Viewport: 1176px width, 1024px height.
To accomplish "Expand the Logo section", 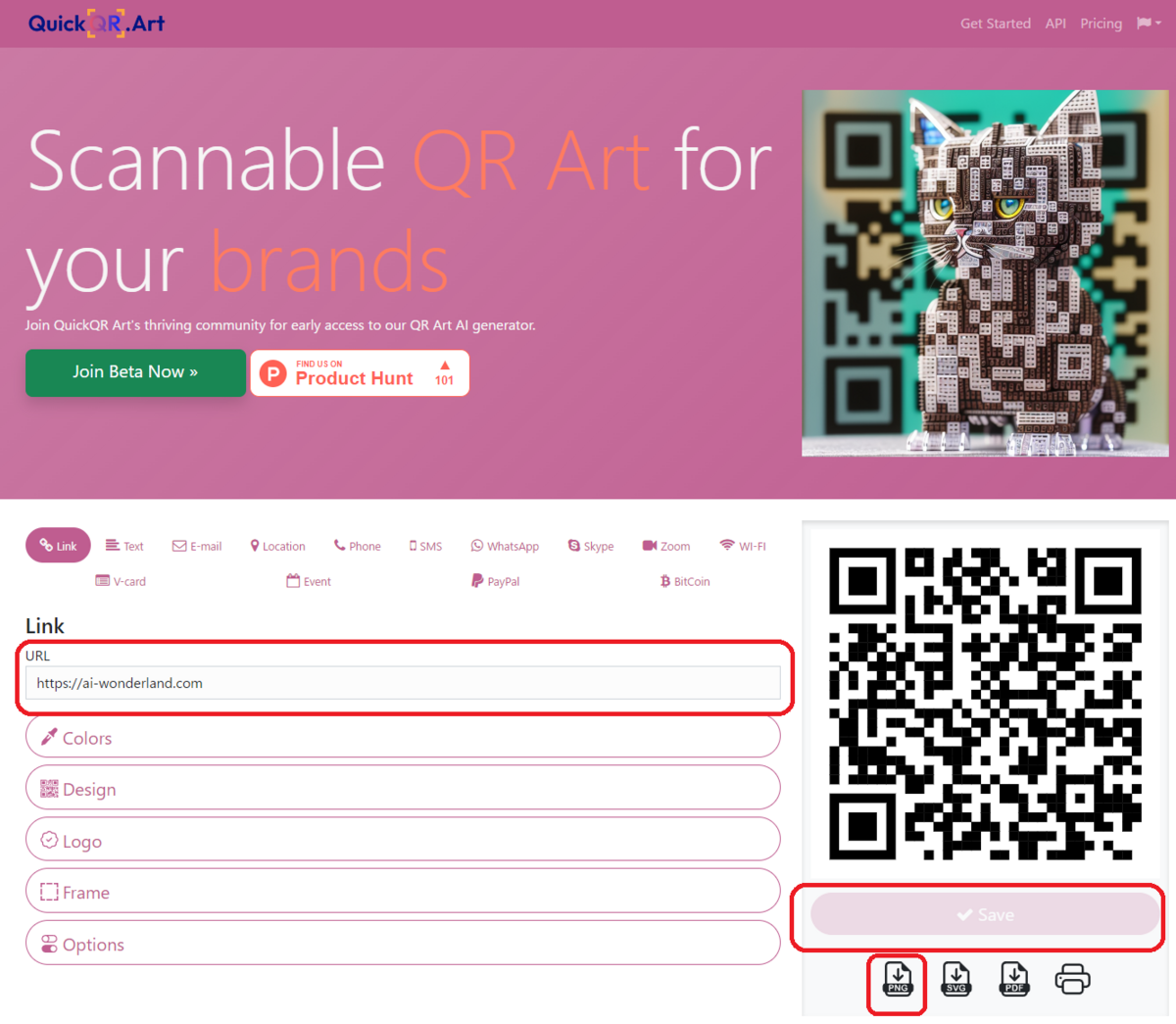I will click(x=403, y=840).
